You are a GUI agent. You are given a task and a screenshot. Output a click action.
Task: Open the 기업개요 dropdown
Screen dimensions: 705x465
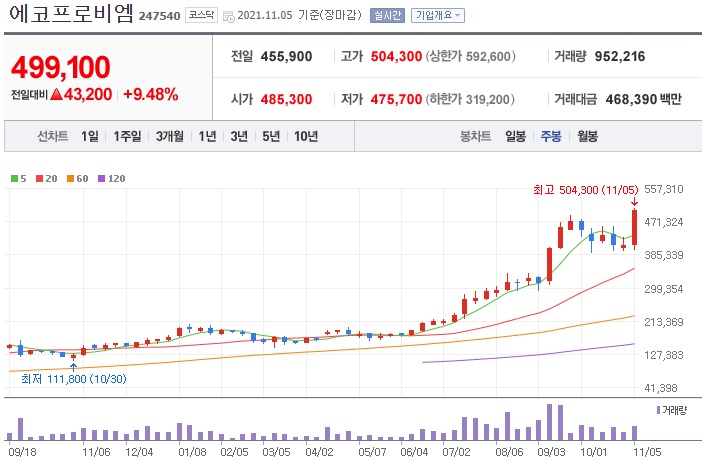[437, 16]
